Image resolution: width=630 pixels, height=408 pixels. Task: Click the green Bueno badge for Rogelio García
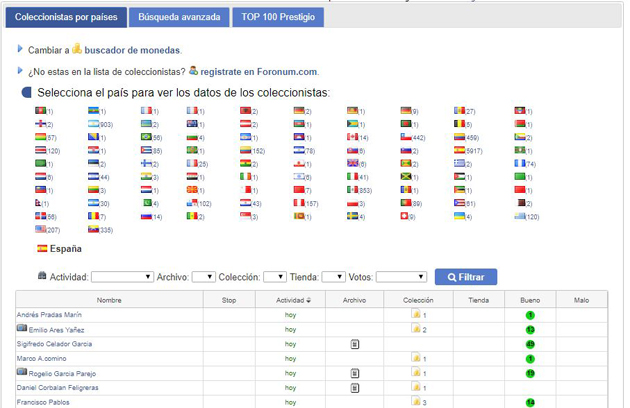coord(530,373)
